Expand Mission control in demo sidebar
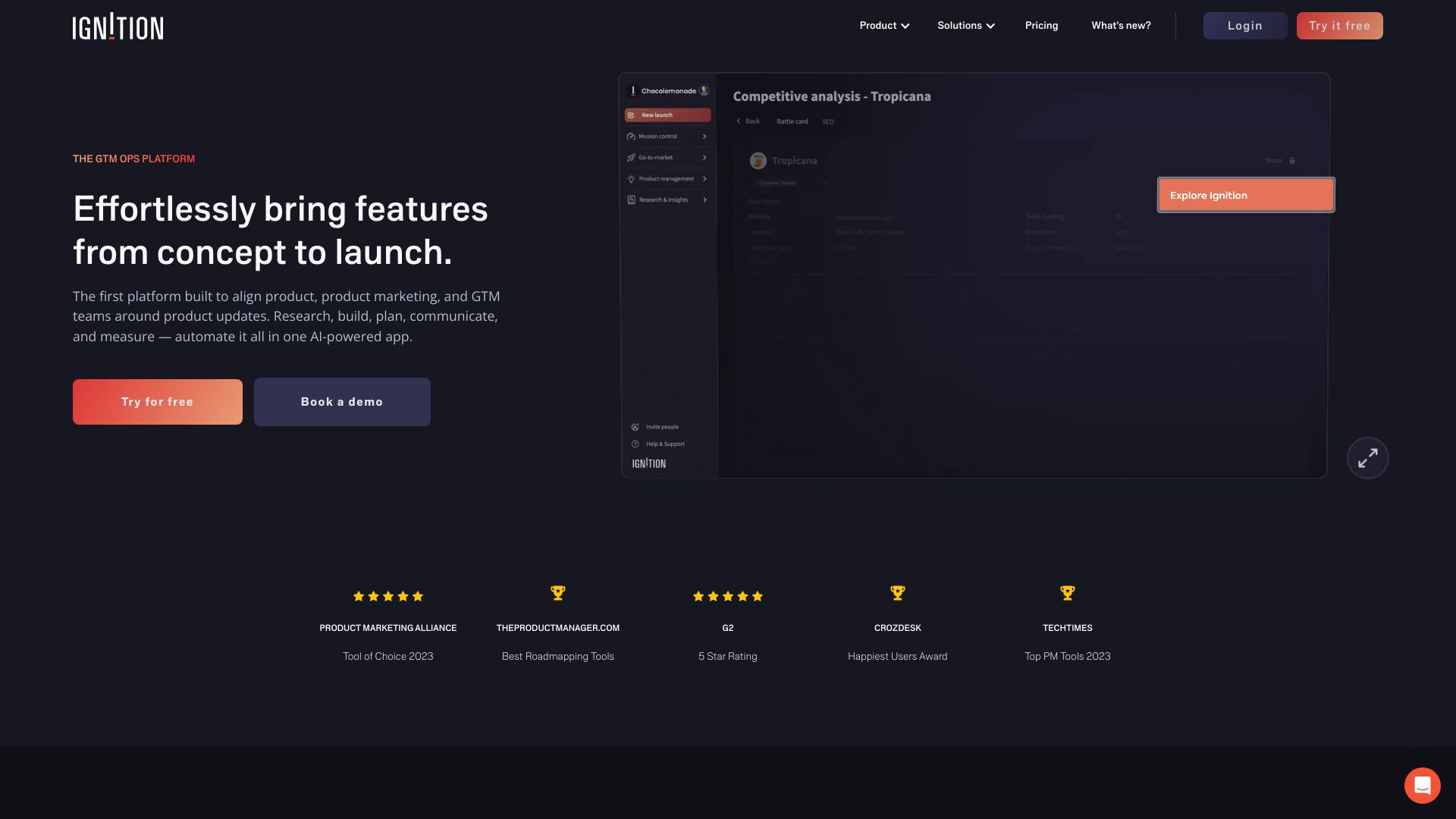1456x819 pixels. pos(667,136)
